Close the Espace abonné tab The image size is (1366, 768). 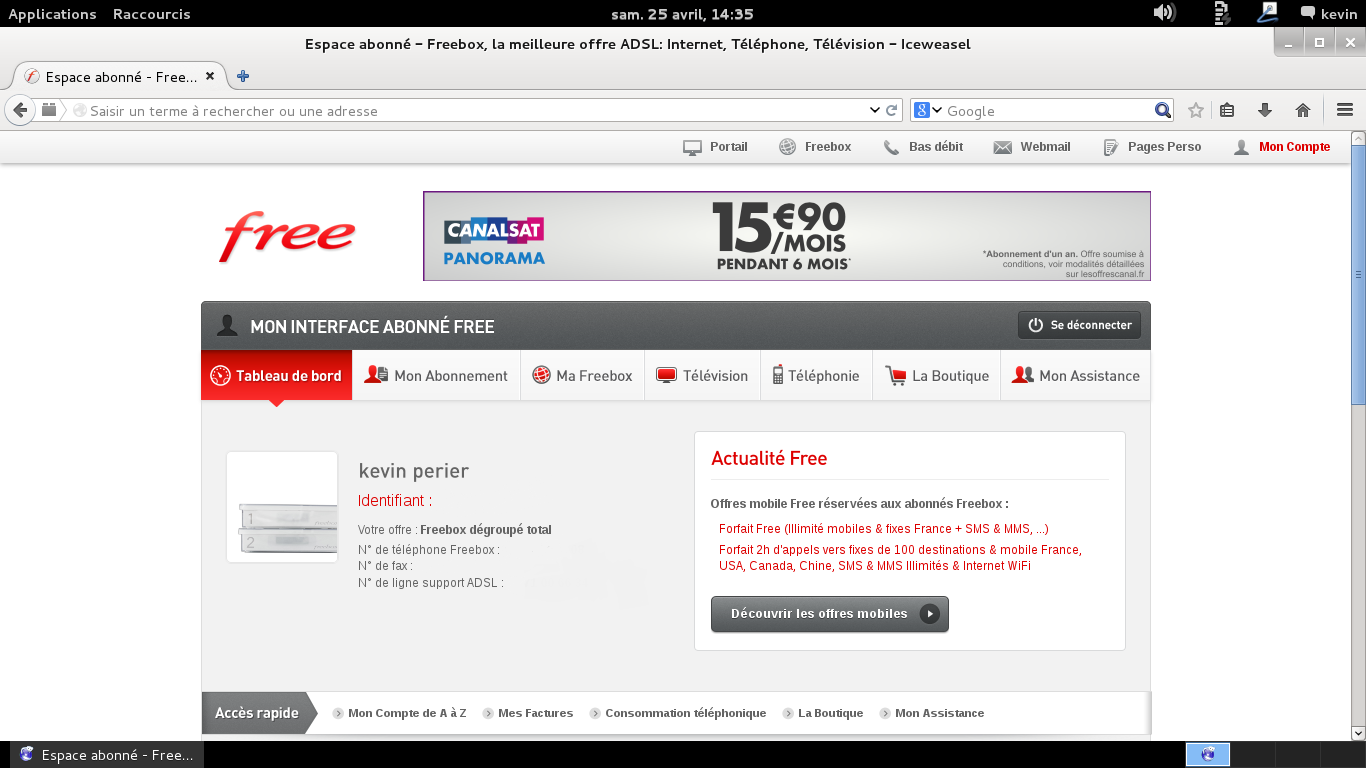(x=210, y=76)
